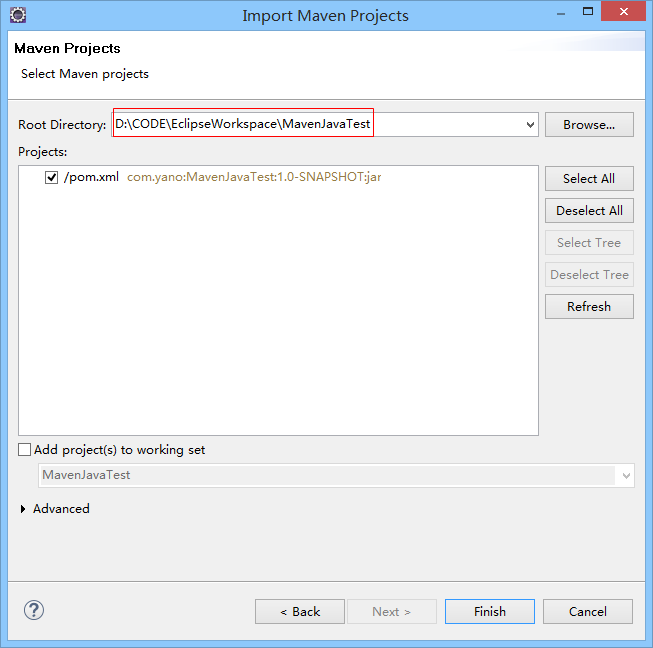653x648 pixels.
Task: Maximize the Import Maven Projects dialog
Action: [588, 12]
